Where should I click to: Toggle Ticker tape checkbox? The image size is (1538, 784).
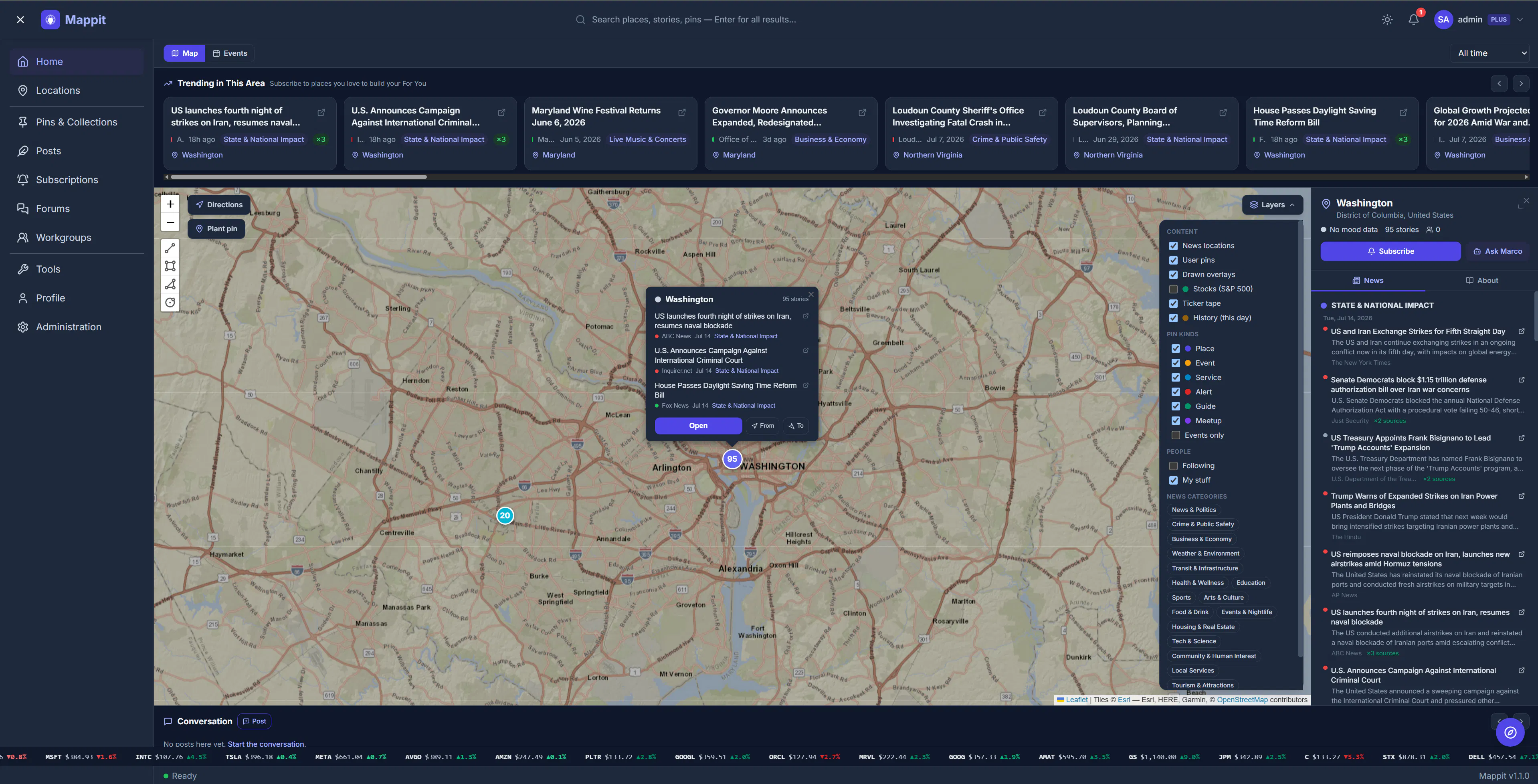(x=1173, y=303)
